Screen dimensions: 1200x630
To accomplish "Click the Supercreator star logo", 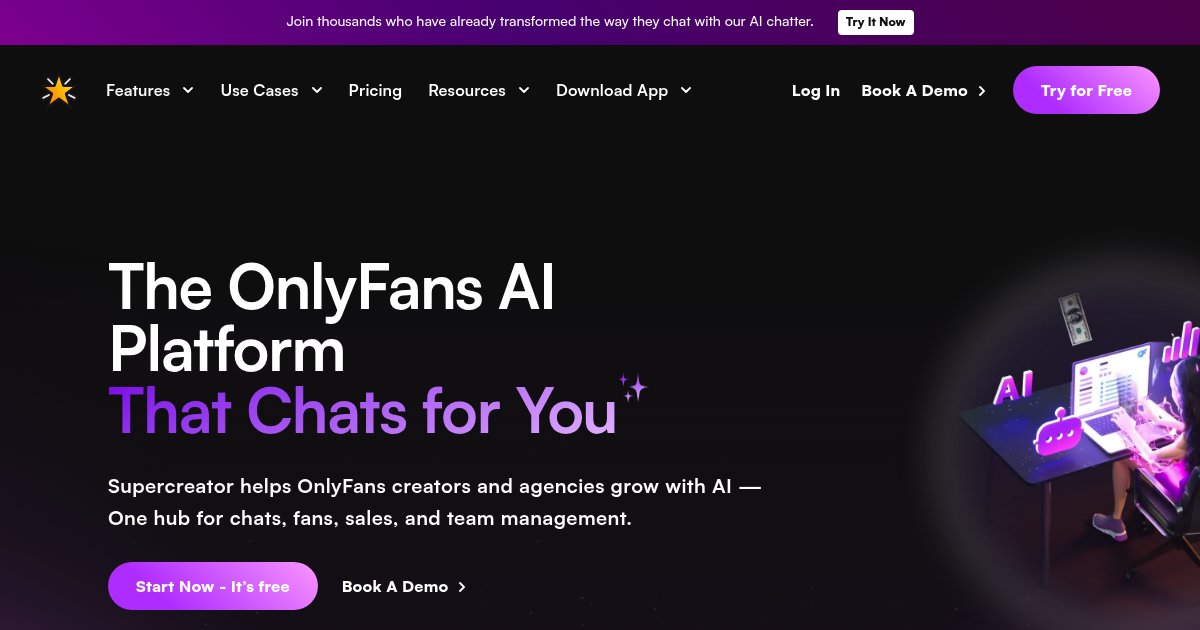I will (x=59, y=91).
